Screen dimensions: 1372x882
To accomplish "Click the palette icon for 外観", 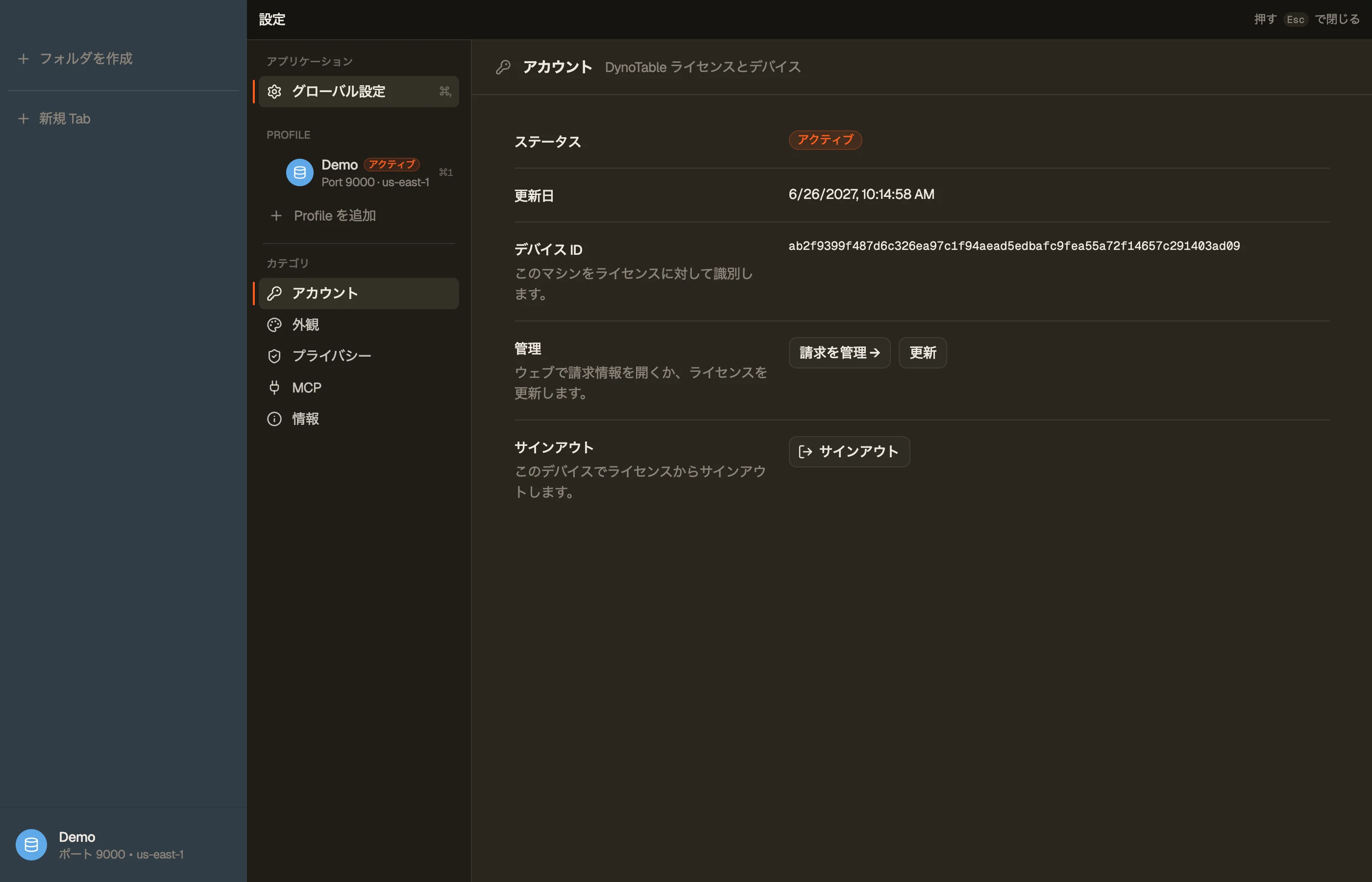I will click(x=274, y=325).
